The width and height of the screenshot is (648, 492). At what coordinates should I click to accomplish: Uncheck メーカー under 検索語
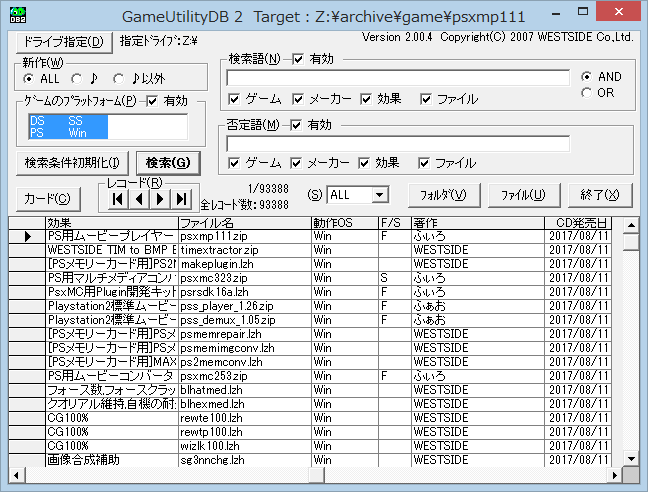coord(299,99)
